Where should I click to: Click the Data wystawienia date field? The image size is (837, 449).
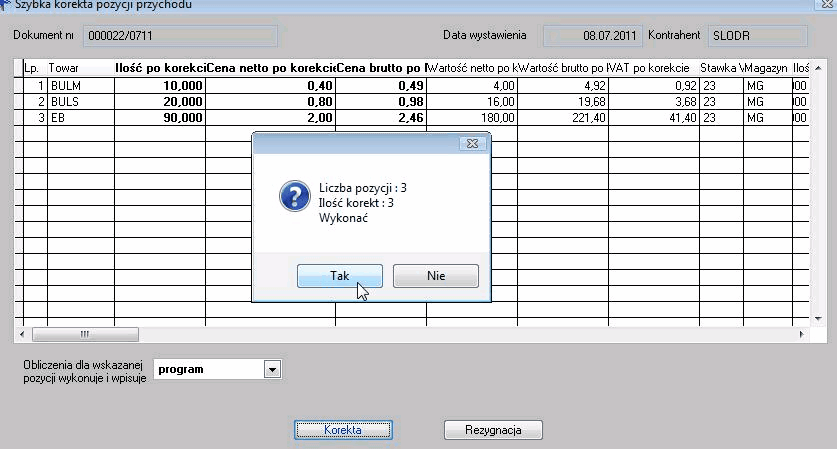(593, 36)
